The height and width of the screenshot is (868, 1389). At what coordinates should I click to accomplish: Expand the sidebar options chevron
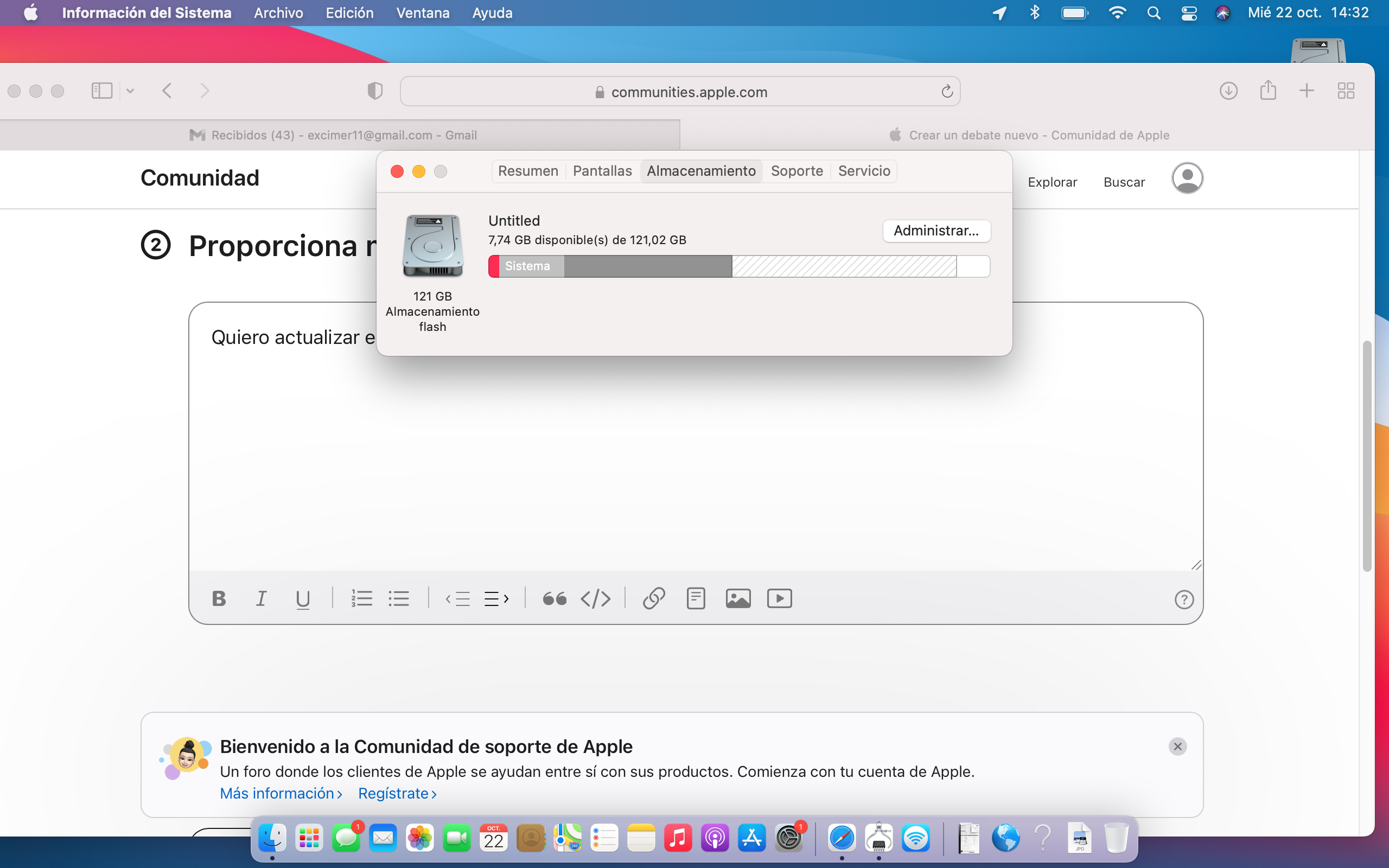pos(130,91)
